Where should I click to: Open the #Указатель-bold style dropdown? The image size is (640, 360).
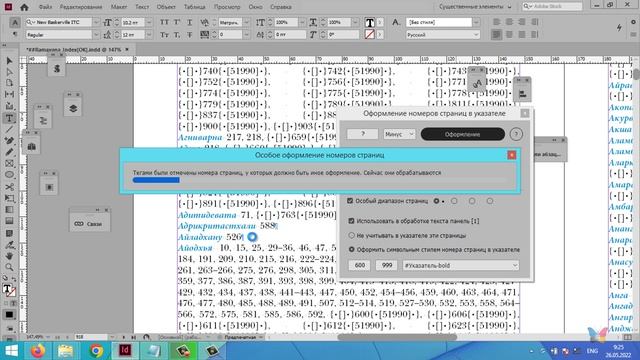[x=461, y=266]
